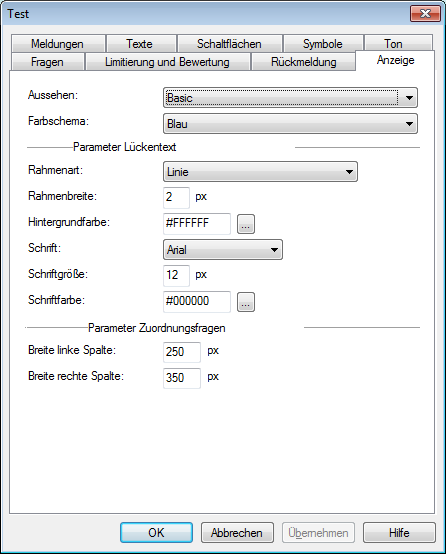Image resolution: width=446 pixels, height=554 pixels.
Task: Select the Rückmeldung tab
Action: coord(304,62)
